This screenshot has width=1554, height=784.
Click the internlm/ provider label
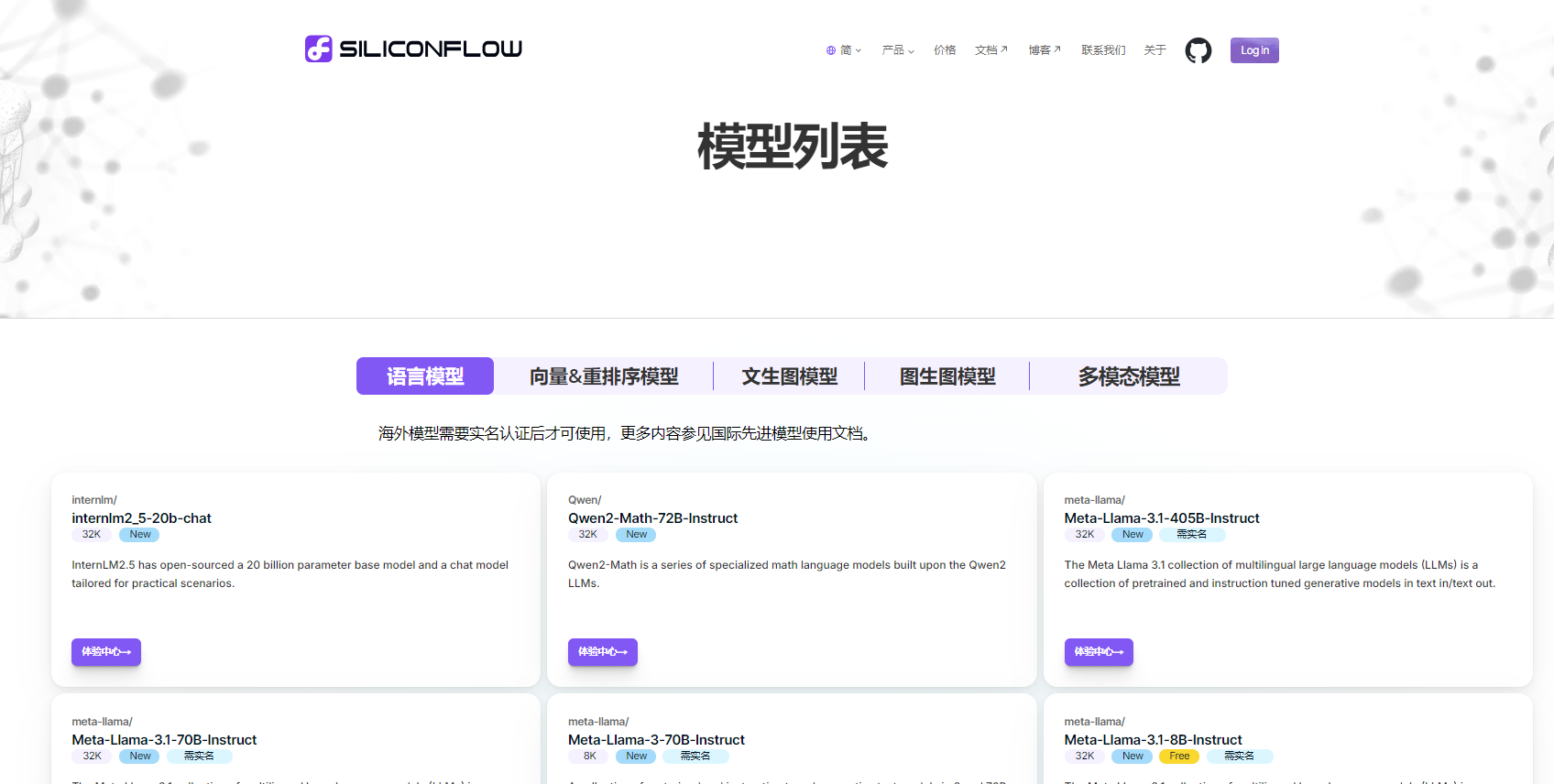pos(94,500)
